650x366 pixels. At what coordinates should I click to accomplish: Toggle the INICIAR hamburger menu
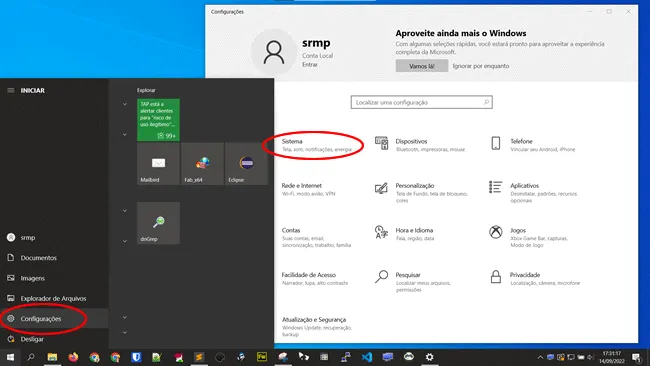[x=11, y=90]
